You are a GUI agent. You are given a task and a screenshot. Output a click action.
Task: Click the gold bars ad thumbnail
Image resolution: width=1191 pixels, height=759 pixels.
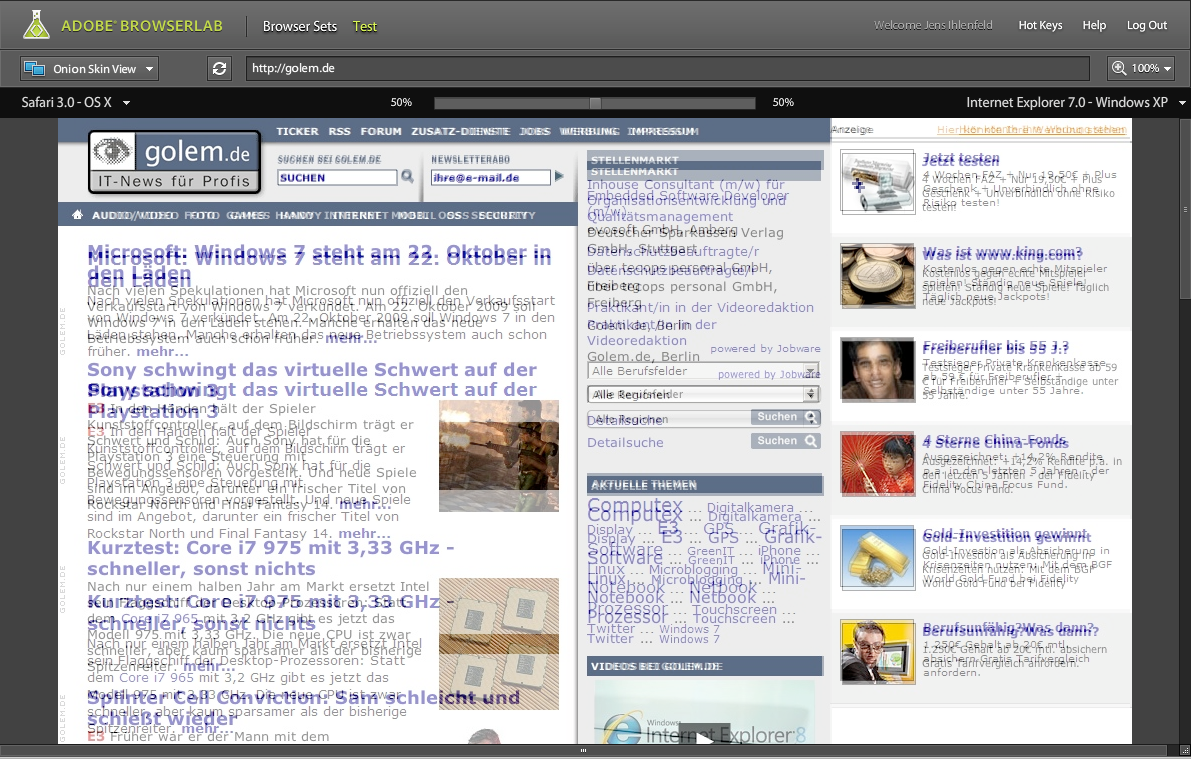[x=877, y=558]
